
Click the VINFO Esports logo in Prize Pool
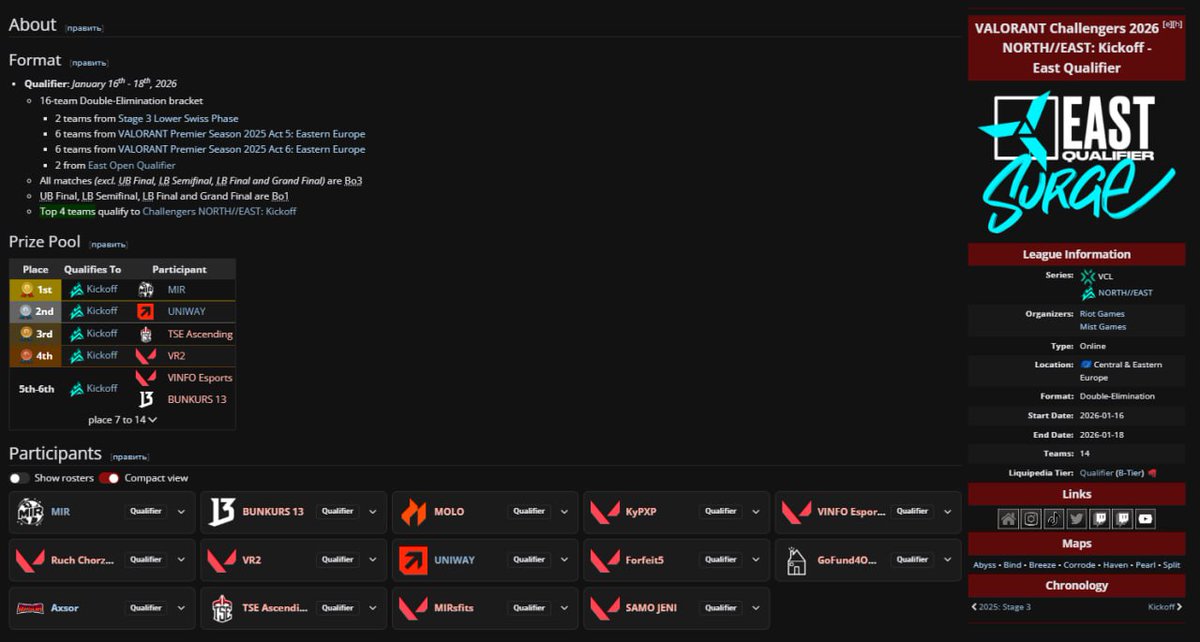[x=146, y=377]
